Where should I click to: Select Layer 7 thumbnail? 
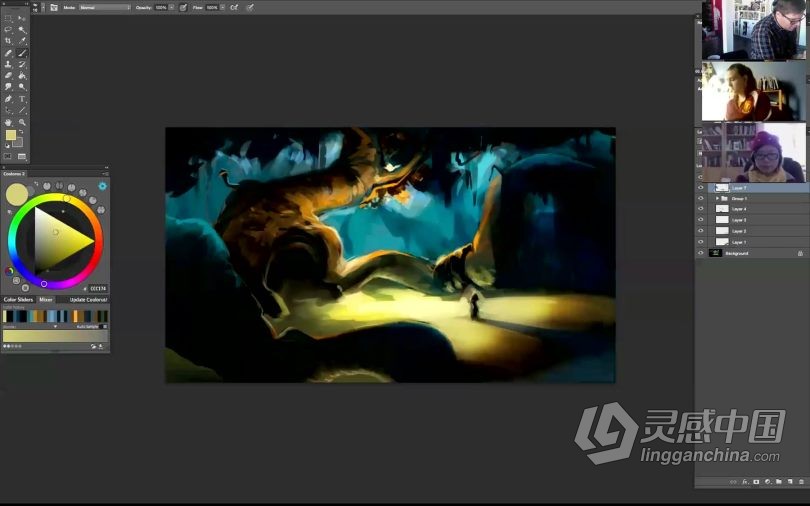722,187
